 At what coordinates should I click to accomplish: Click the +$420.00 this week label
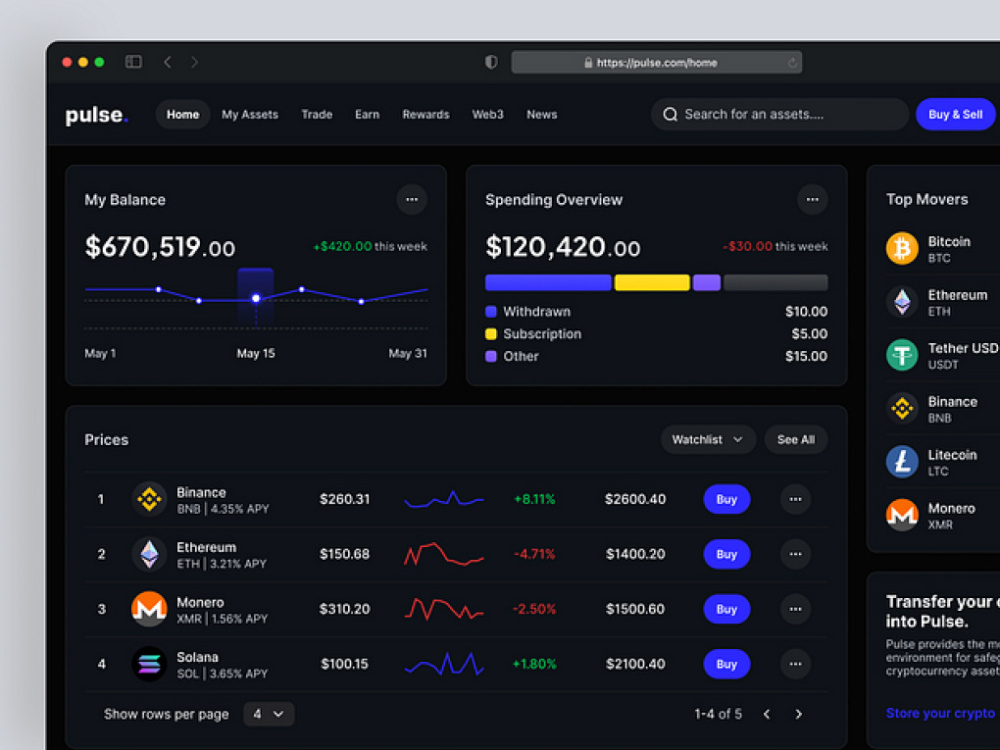click(x=370, y=246)
